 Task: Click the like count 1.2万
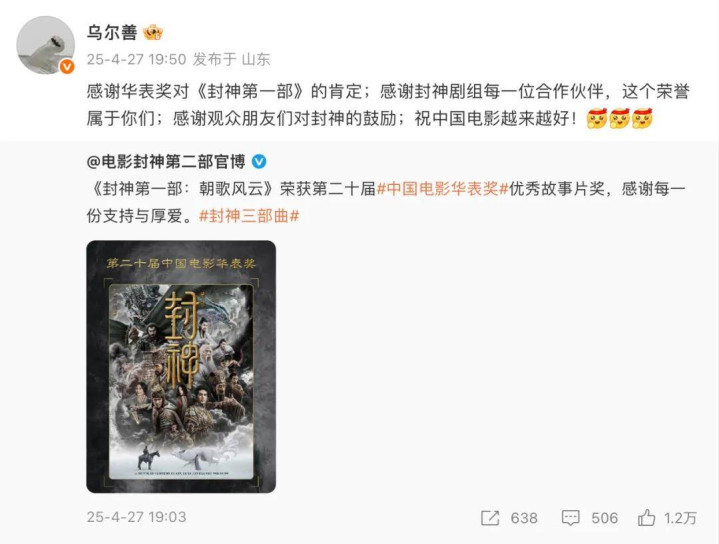pos(680,518)
